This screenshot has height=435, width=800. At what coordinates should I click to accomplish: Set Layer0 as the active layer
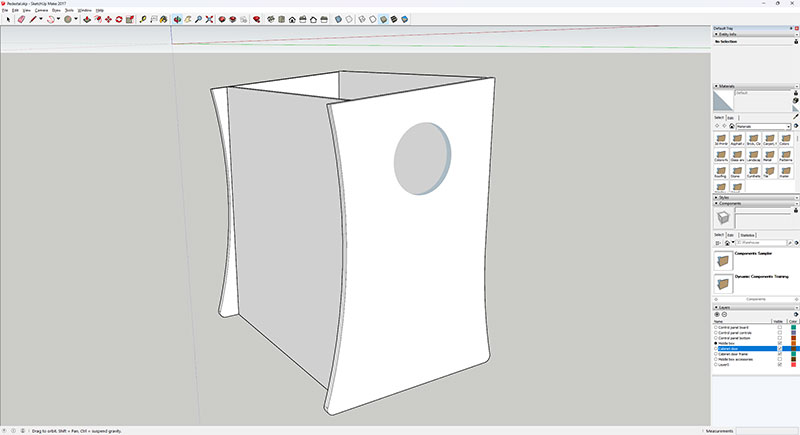pos(716,365)
